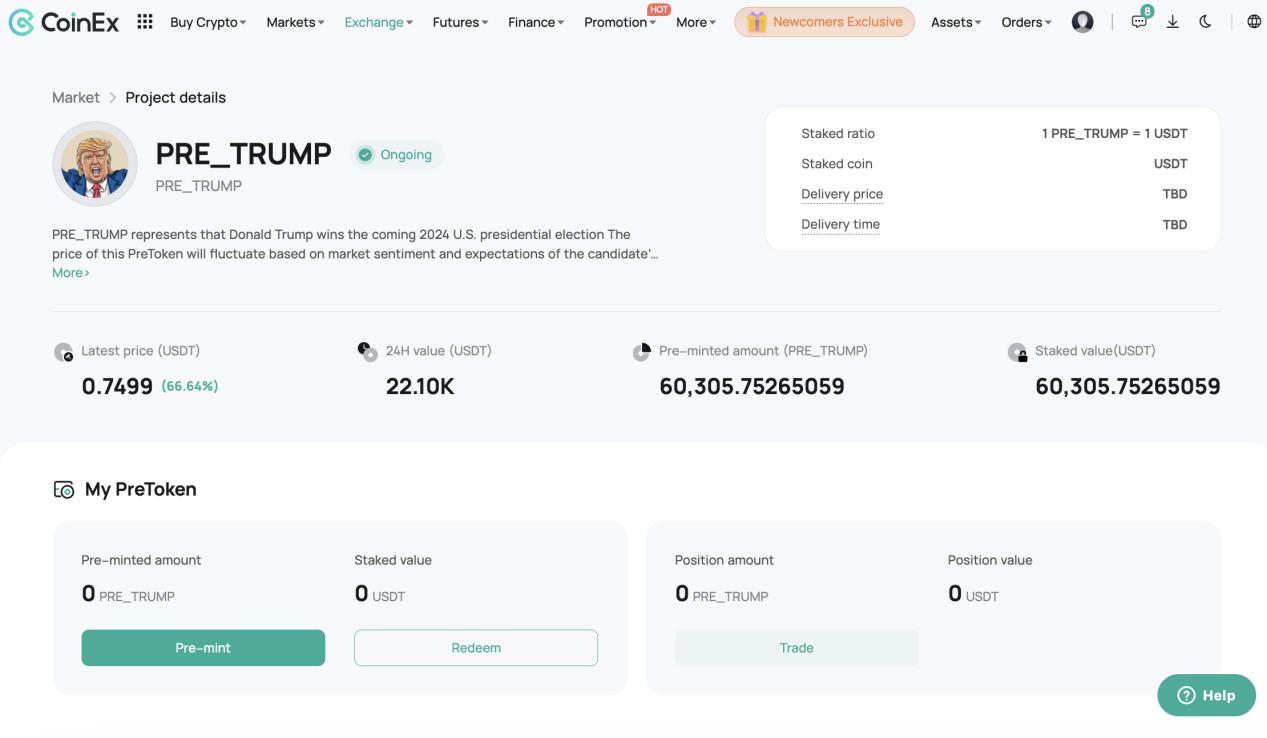Viewport: 1267px width, 738px height.
Task: Toggle dark mode with the moon icon
Action: (1205, 21)
